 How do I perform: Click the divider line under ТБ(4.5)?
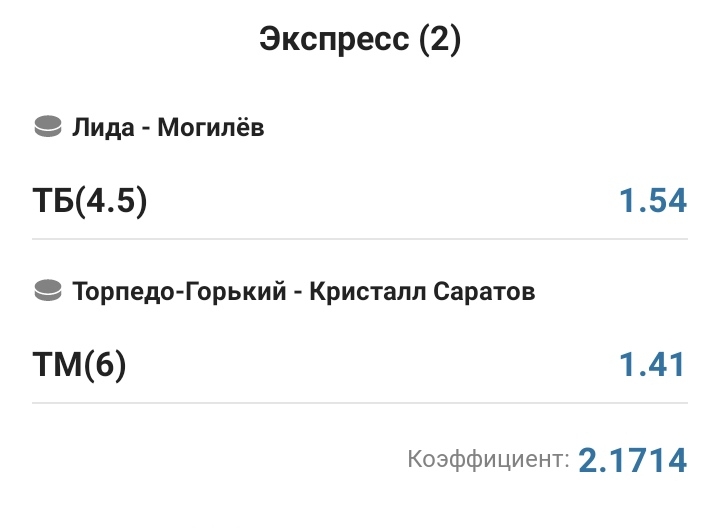pos(360,239)
